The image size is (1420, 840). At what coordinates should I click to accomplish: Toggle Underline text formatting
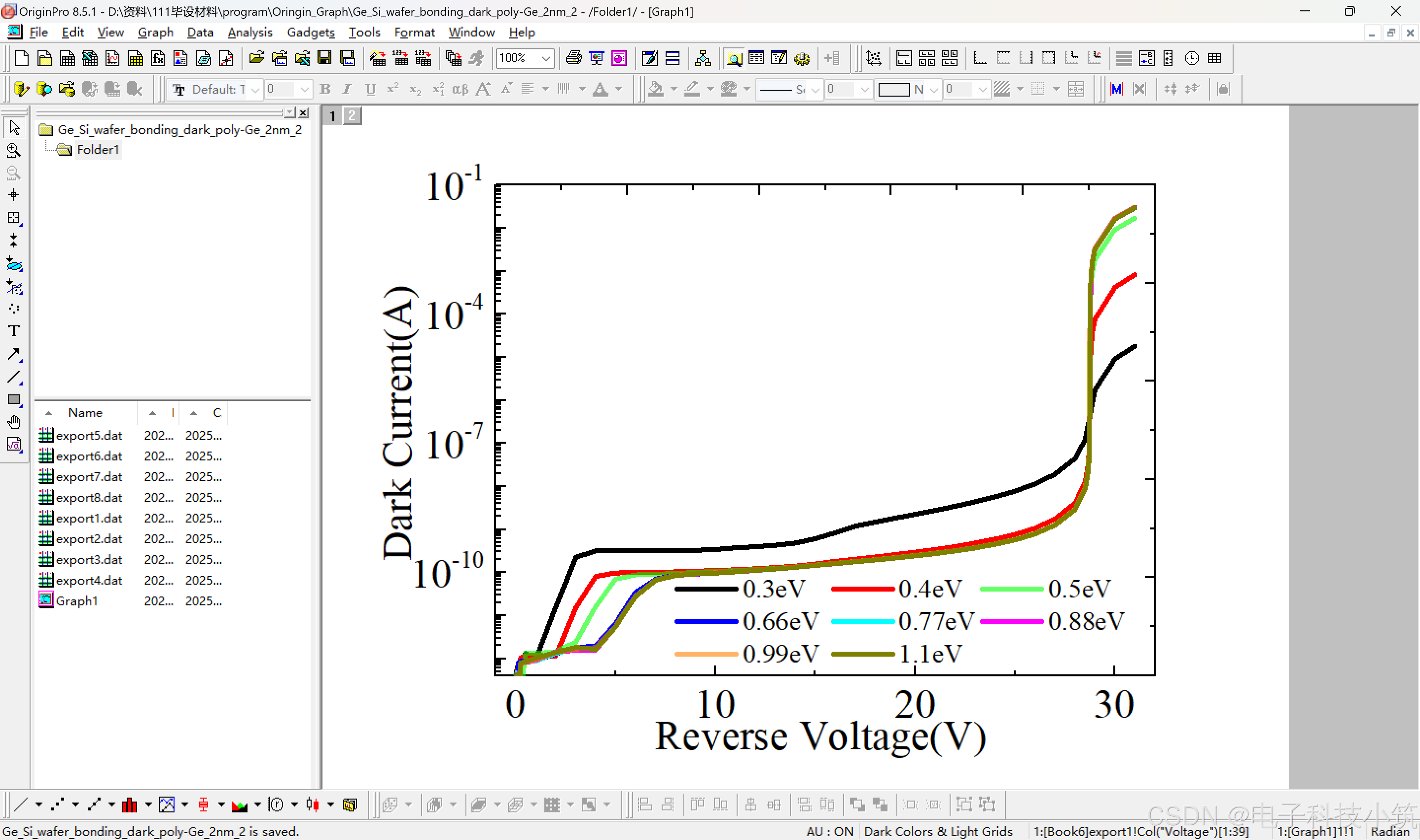[x=370, y=89]
